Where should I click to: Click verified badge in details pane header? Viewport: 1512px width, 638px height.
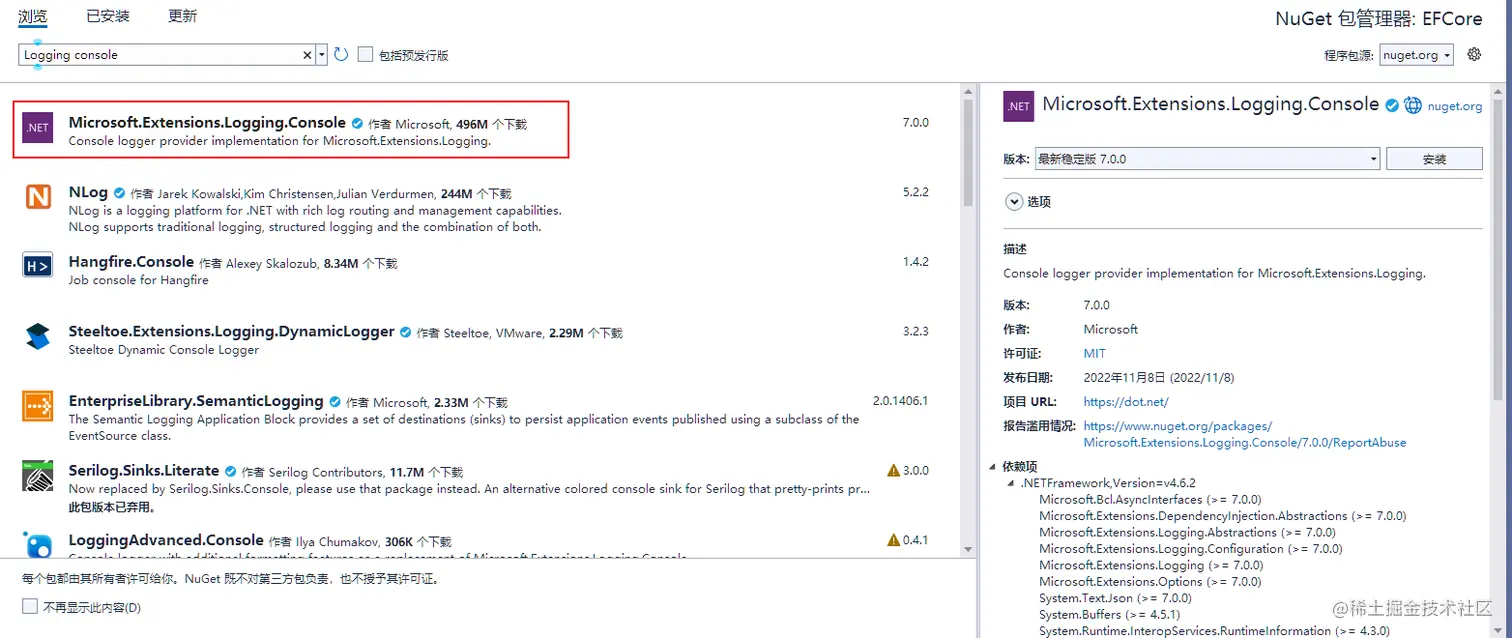tap(1392, 105)
